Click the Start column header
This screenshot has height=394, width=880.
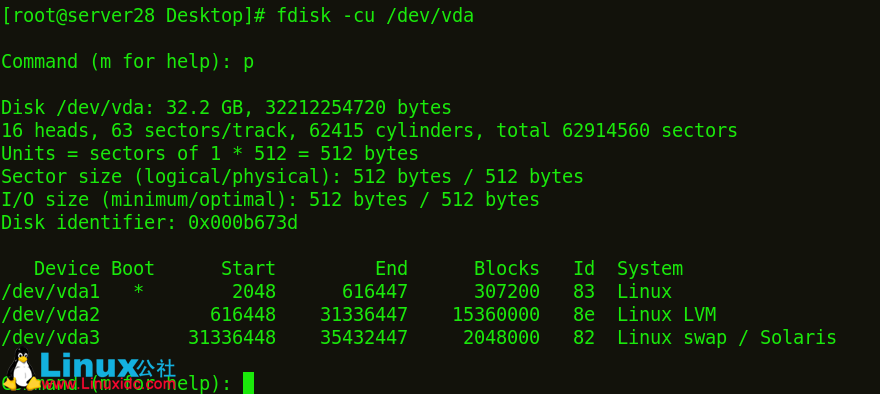click(248, 268)
